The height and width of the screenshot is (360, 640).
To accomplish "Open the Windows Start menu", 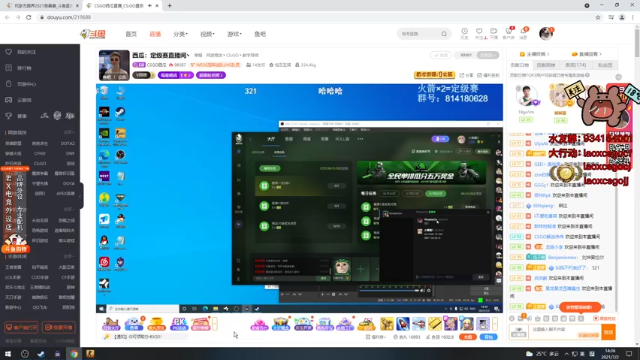I will pyautogui.click(x=8, y=354).
